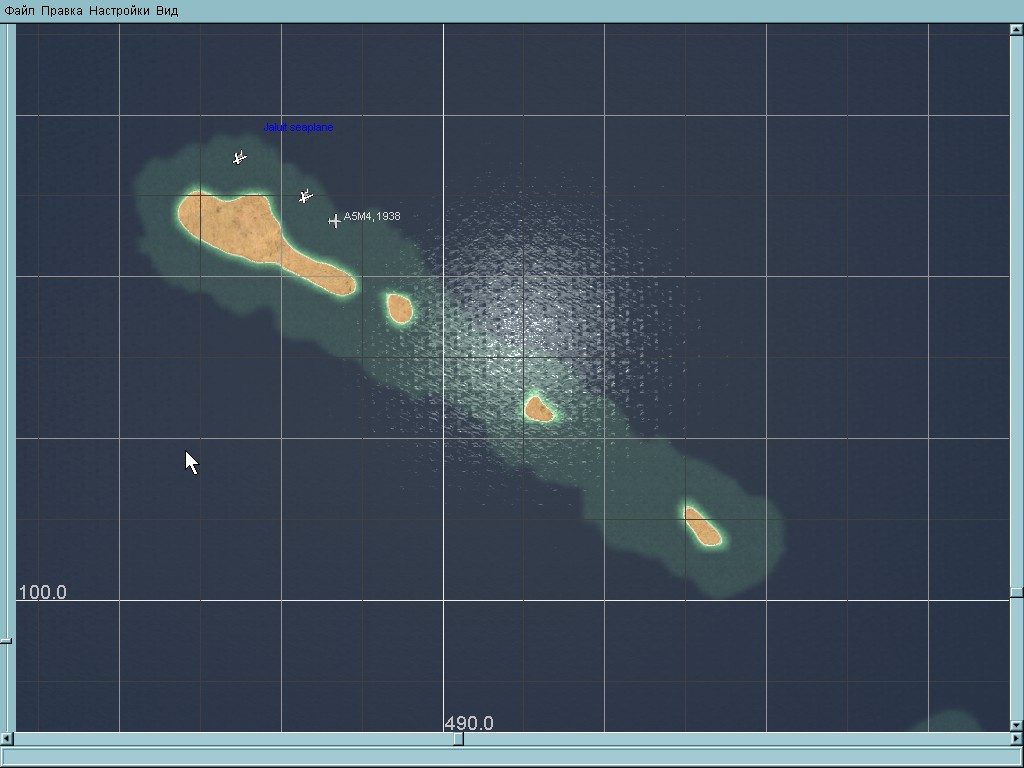Click the right vertical scrollbar thumb
The width and height of the screenshot is (1024, 768).
[1016, 592]
